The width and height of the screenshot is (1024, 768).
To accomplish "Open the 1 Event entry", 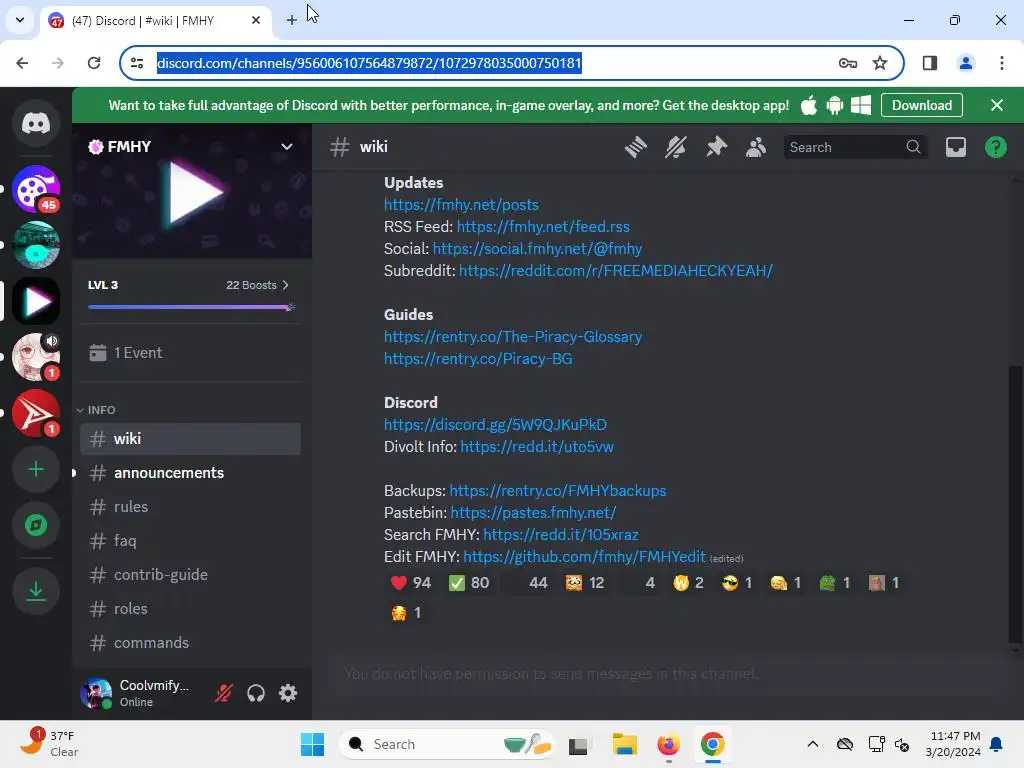I will tap(191, 353).
